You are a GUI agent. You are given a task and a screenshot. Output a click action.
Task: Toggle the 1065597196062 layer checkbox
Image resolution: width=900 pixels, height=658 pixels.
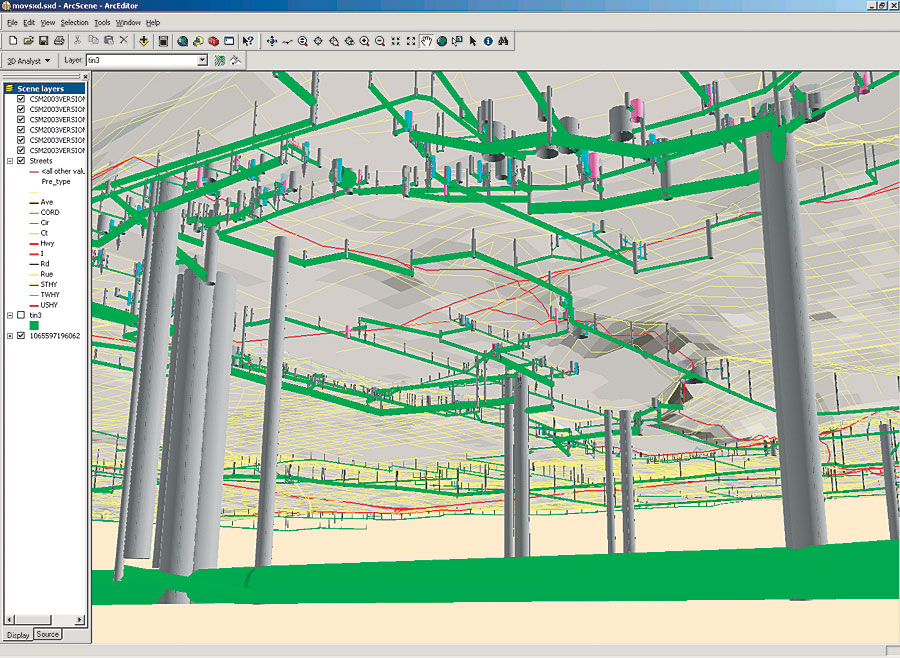tap(21, 336)
